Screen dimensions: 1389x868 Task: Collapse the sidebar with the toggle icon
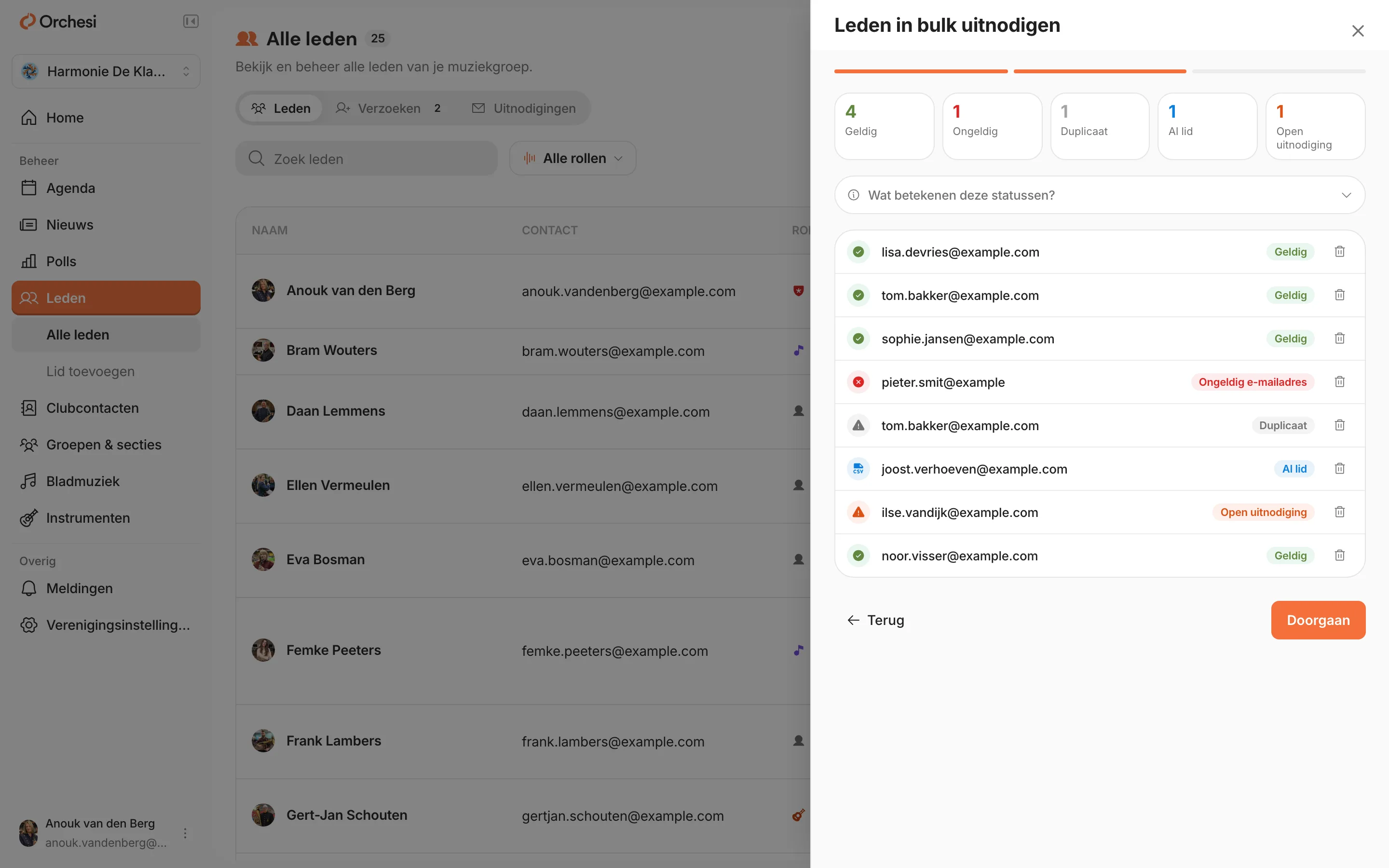[191, 22]
